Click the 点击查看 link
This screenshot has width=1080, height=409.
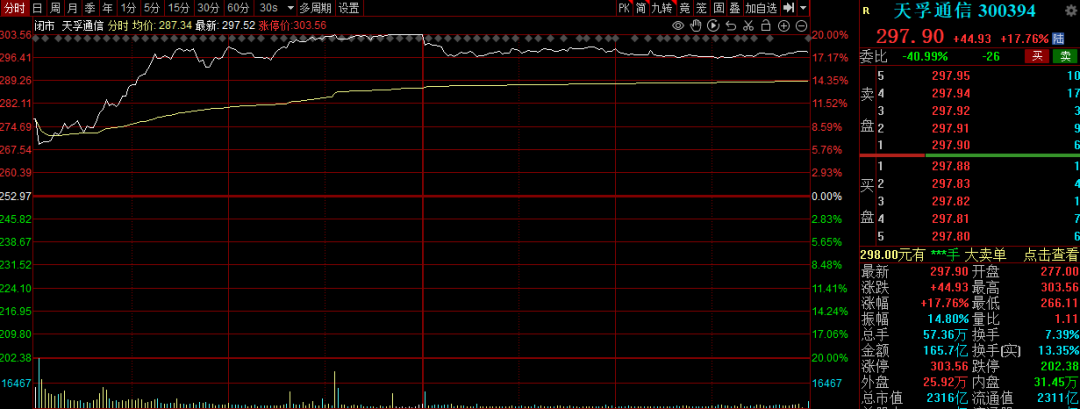pos(1050,255)
